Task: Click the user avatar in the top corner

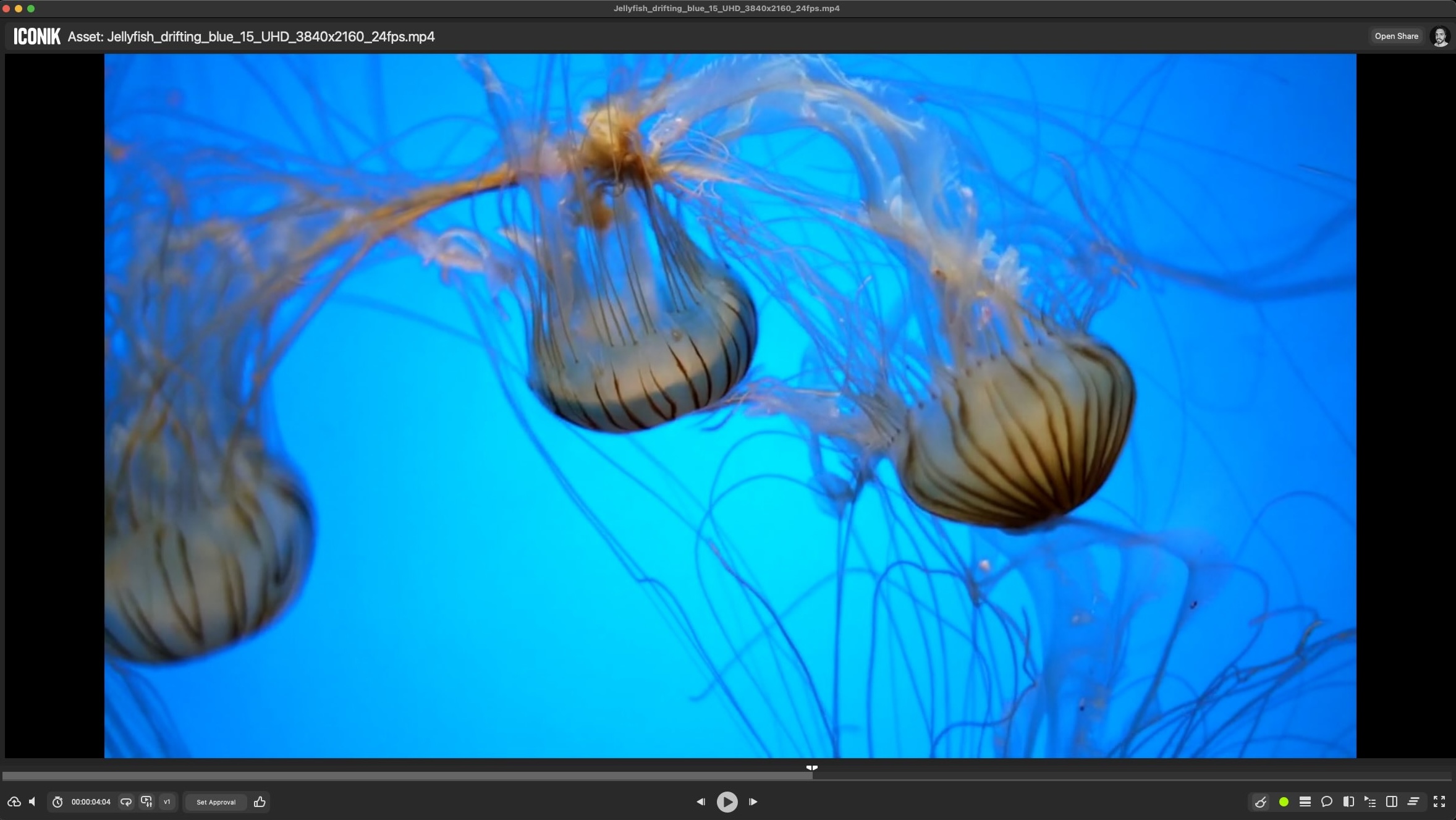Action: 1441,36
